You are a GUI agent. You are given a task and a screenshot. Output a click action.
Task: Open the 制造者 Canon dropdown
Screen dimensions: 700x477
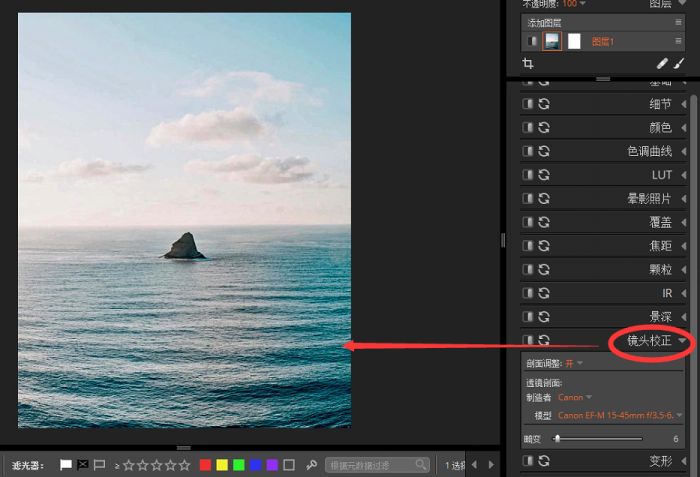pyautogui.click(x=575, y=397)
